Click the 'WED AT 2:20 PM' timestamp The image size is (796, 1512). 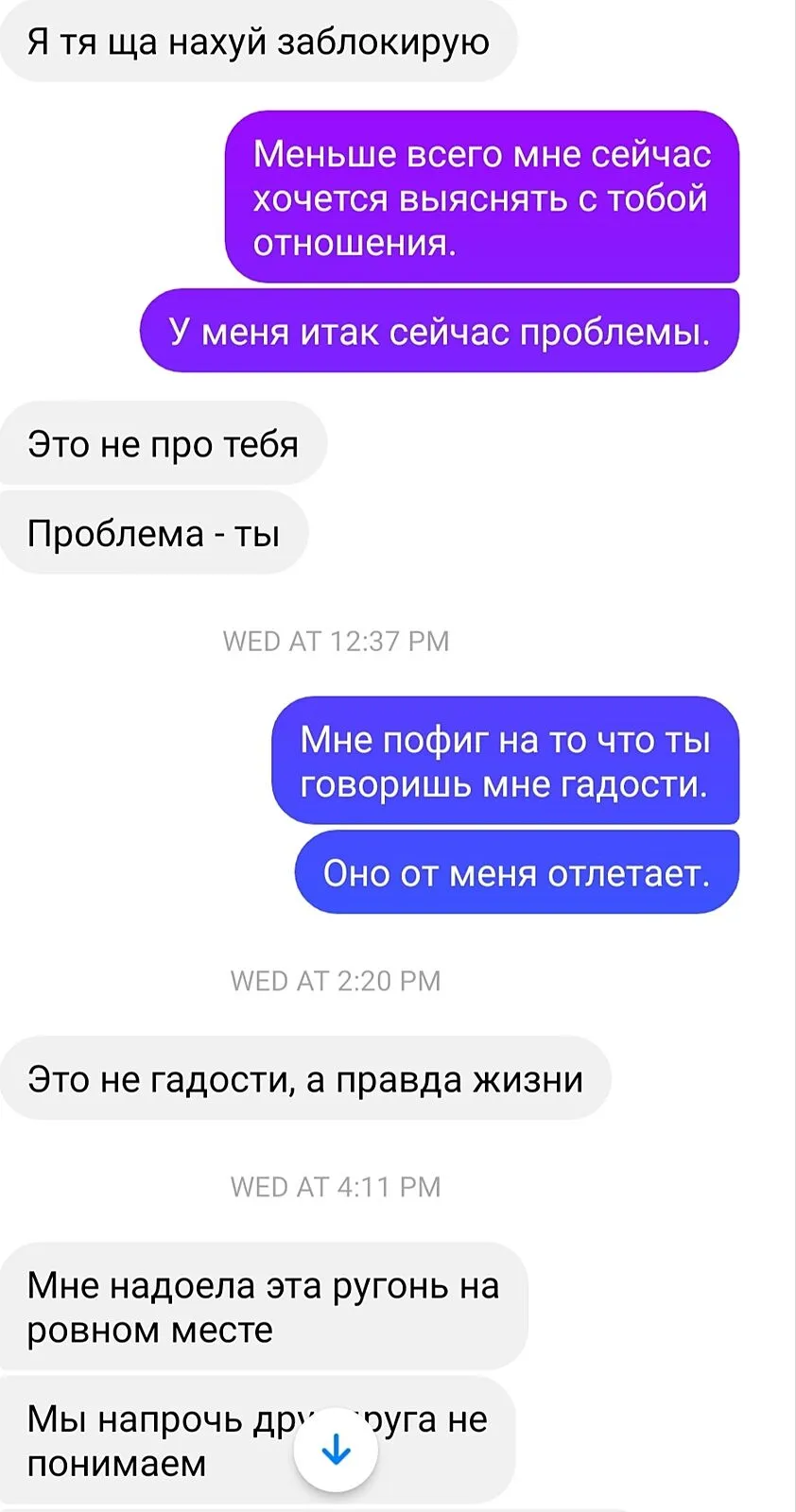[336, 981]
